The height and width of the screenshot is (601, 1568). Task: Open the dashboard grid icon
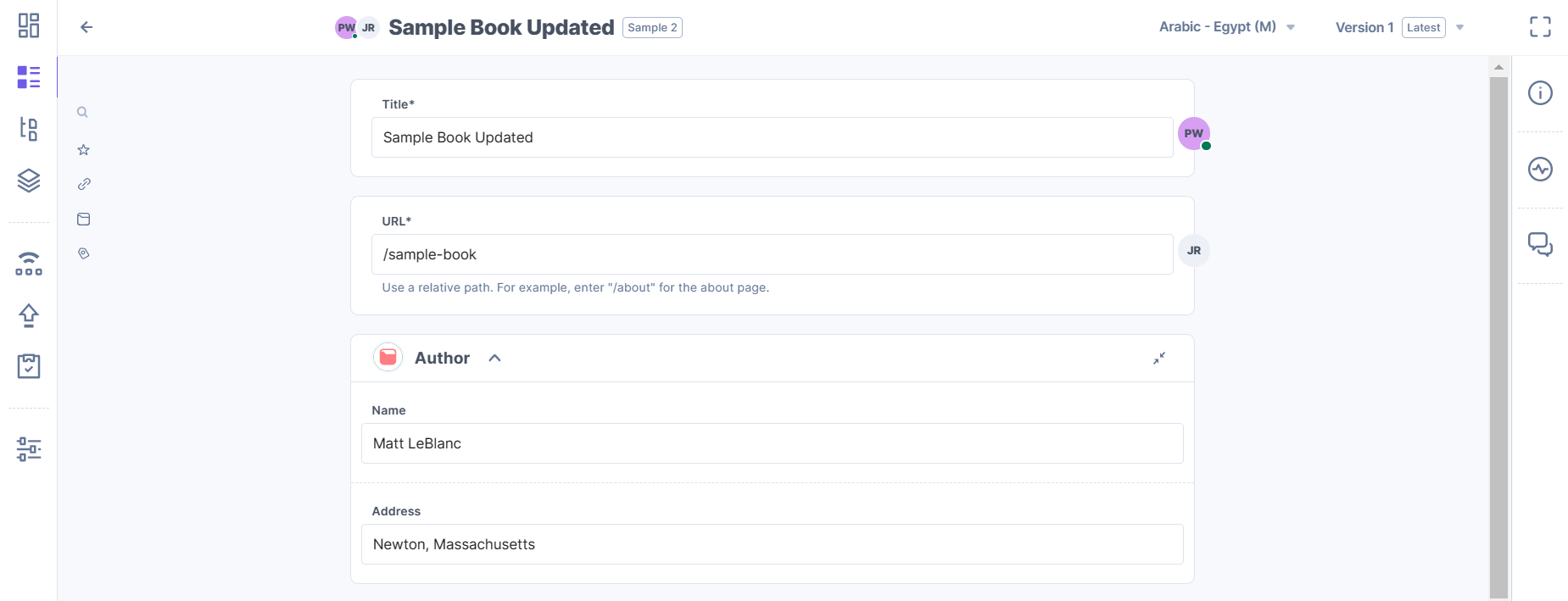pos(29,25)
